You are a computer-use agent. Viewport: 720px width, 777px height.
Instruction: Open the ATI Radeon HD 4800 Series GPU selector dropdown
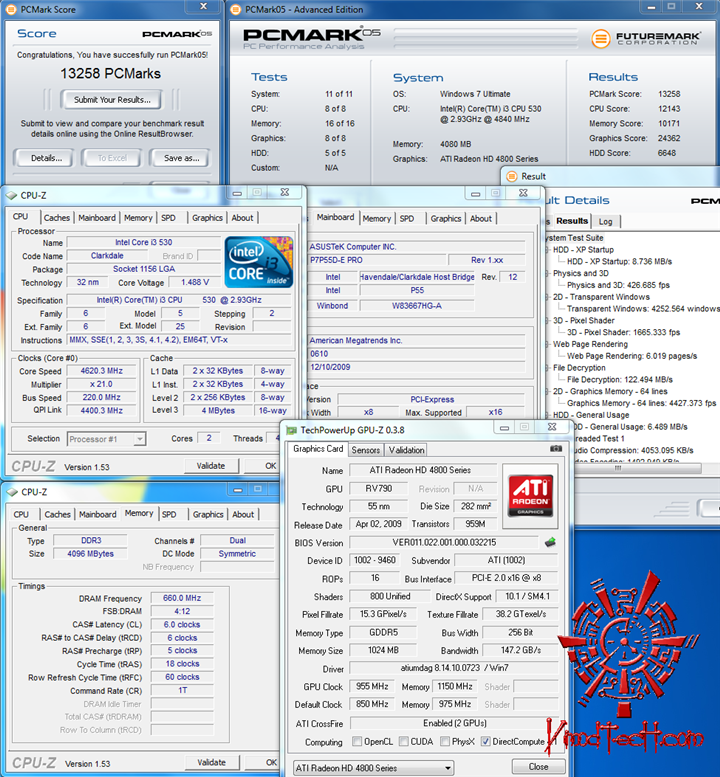(x=373, y=768)
